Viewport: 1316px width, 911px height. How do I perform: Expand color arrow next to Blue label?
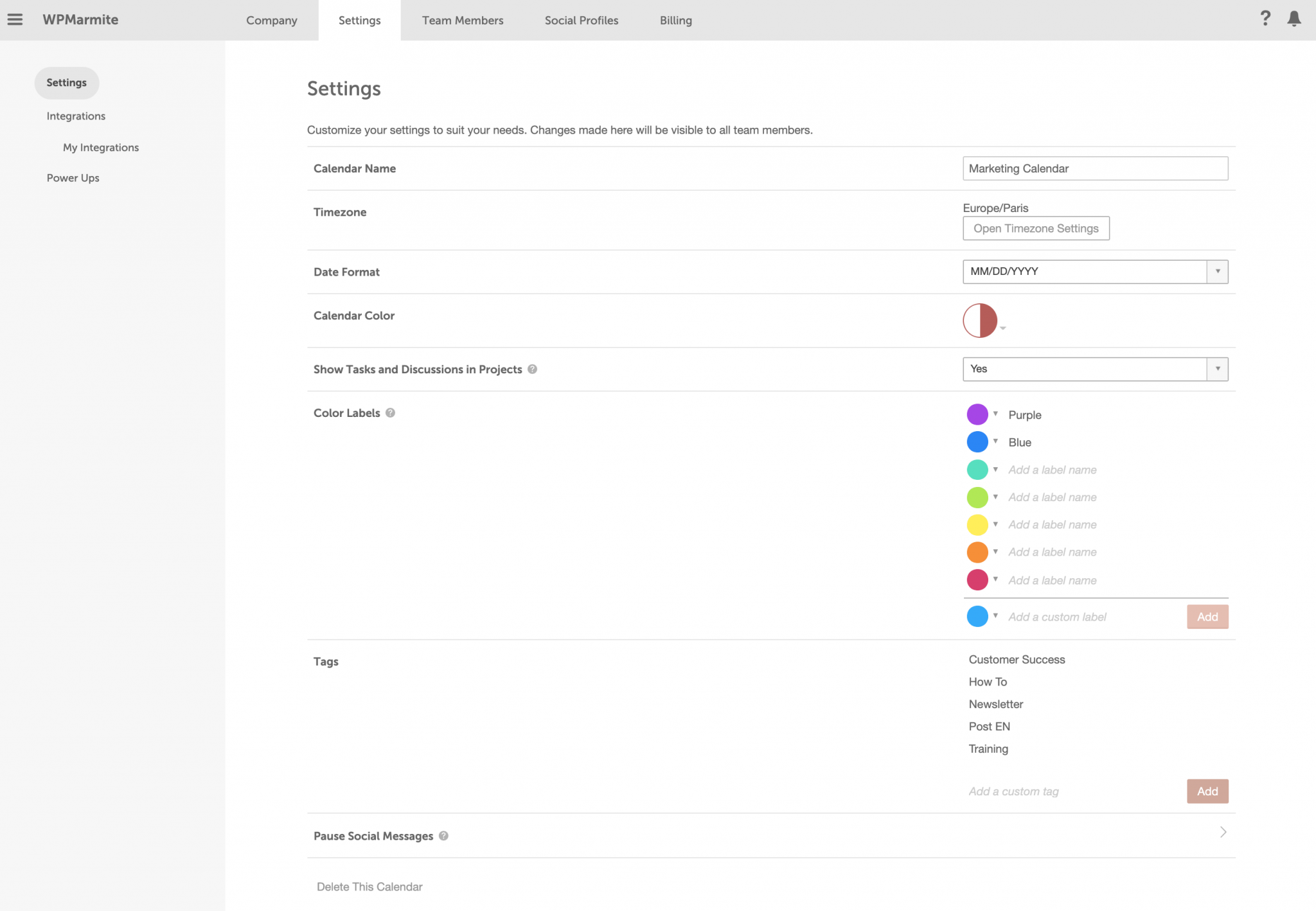(995, 441)
